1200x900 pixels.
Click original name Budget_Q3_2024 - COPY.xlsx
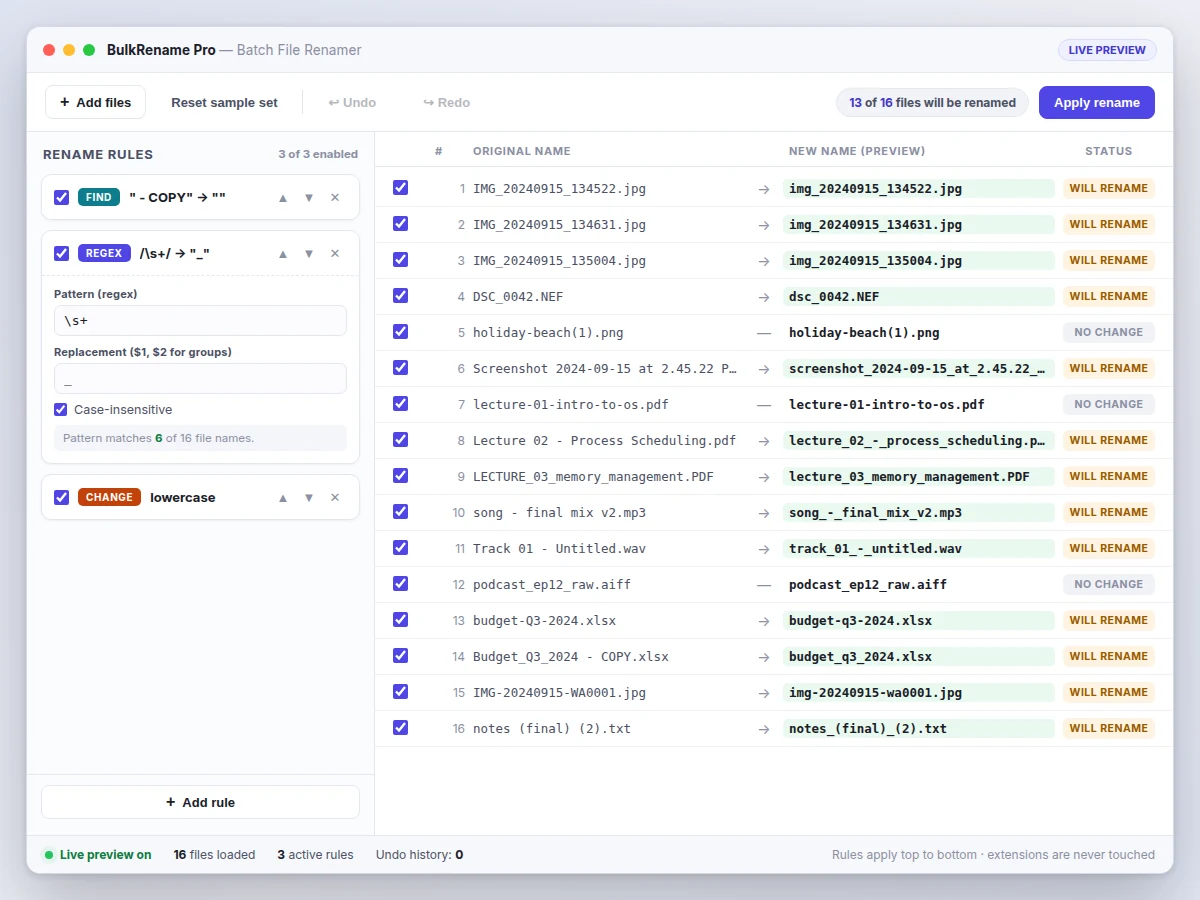pos(571,656)
